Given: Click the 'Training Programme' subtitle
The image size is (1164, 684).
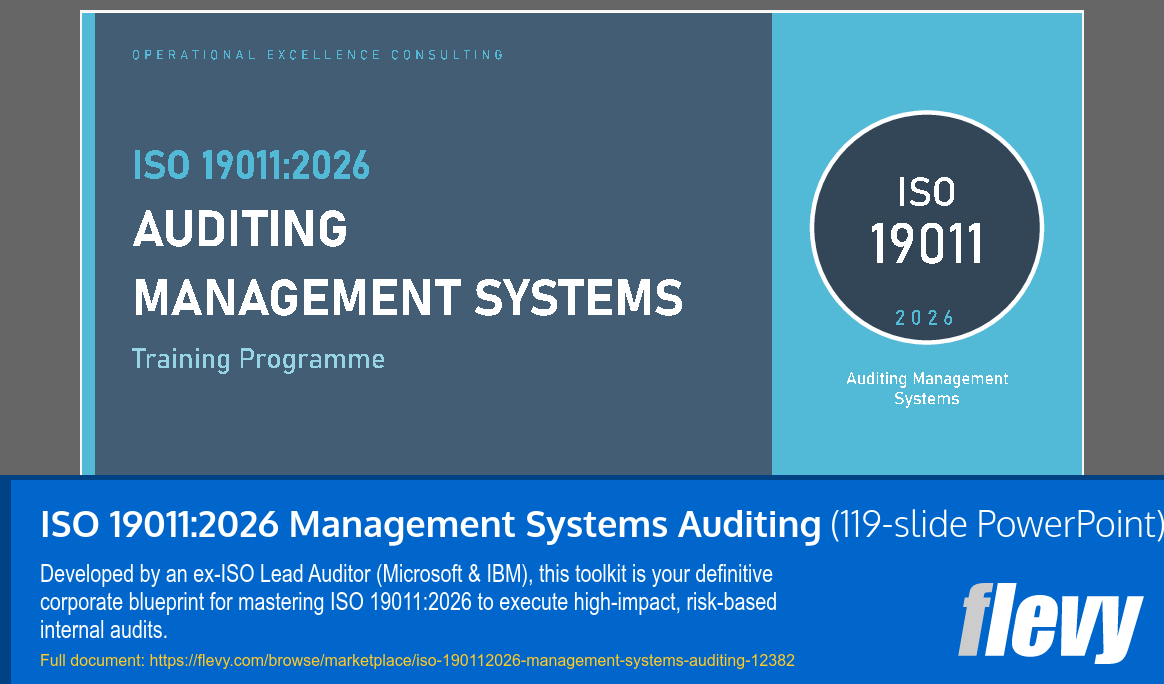Looking at the screenshot, I should coord(258,359).
